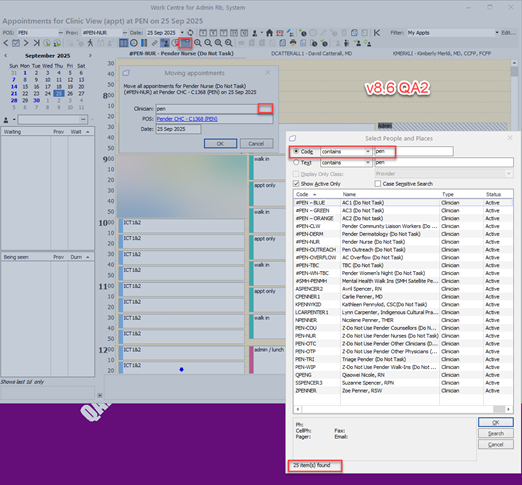Toggle the column layout view icon

(x=123, y=43)
